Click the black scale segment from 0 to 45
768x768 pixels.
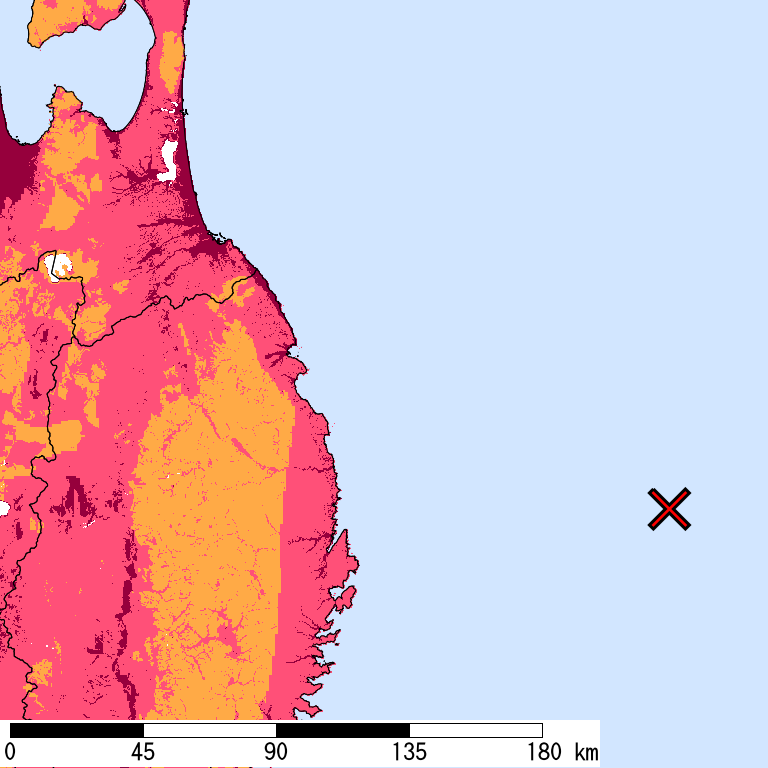(x=76, y=730)
